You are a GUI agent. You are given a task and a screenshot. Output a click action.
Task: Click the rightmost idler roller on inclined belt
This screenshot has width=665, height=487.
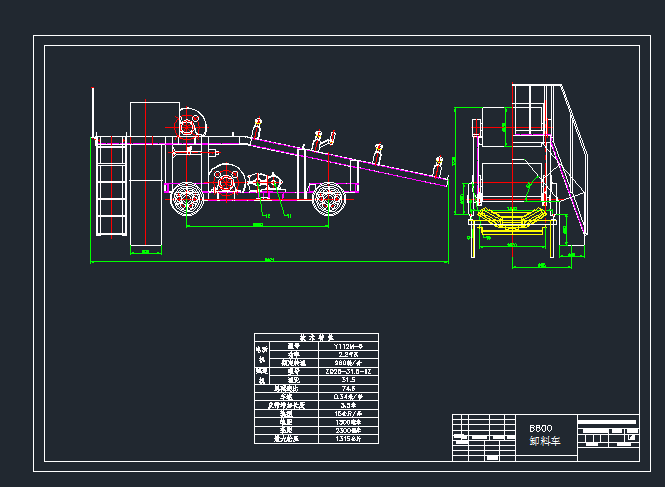439,162
